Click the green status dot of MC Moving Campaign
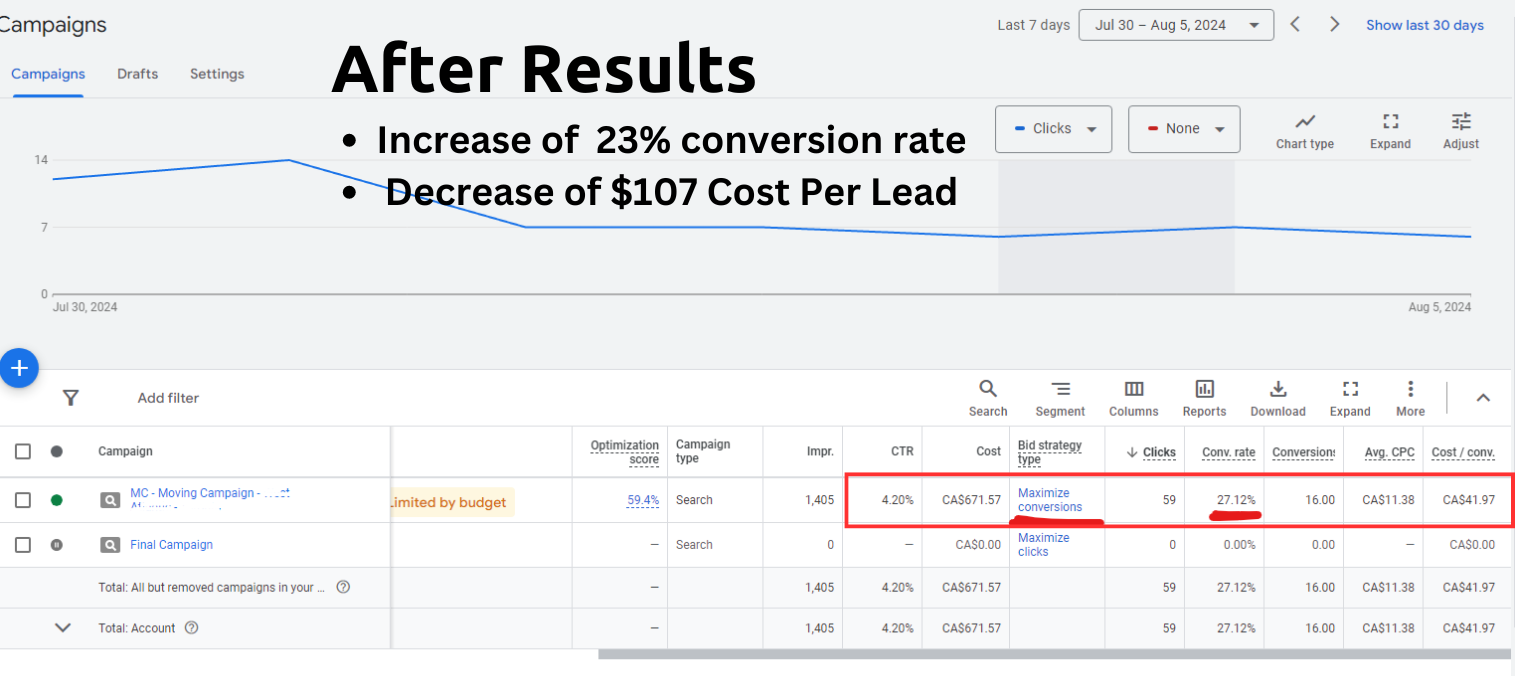Viewport: 1515px width, 676px height. (56, 500)
